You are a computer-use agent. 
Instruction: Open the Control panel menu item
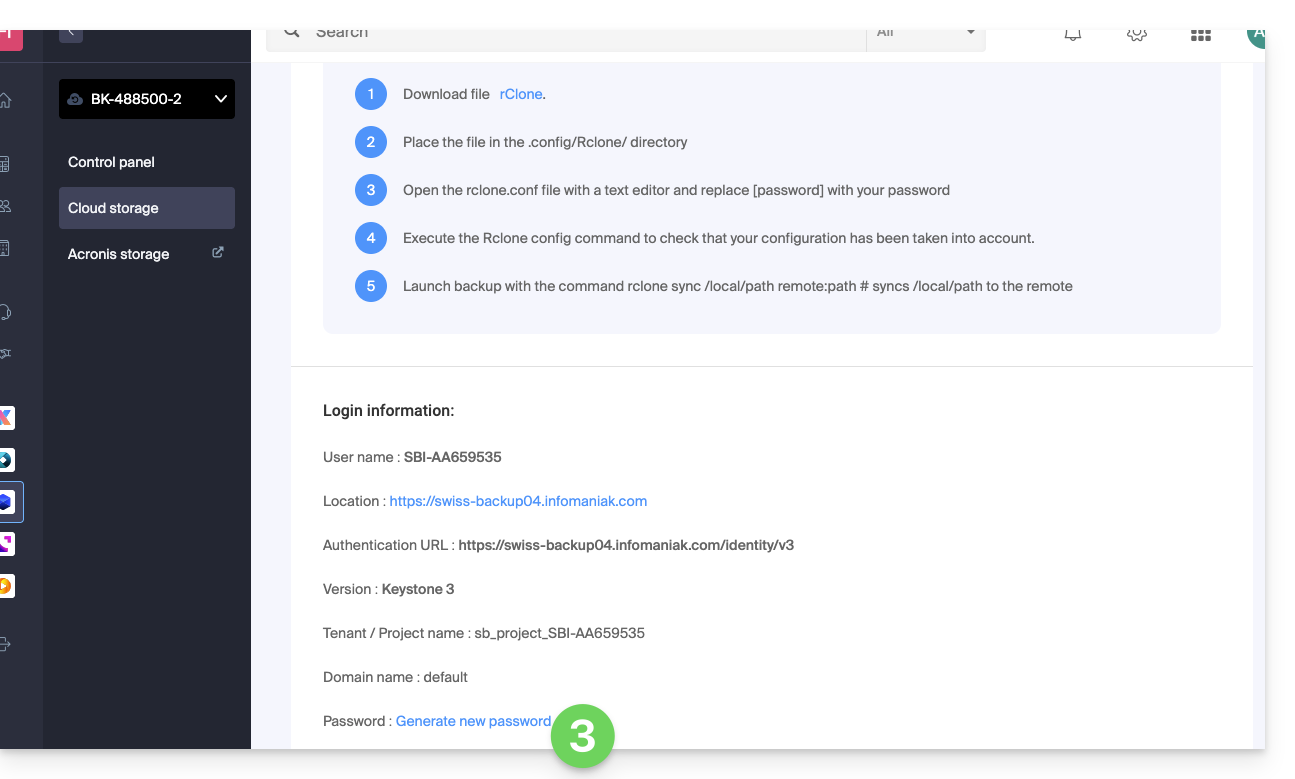[111, 162]
